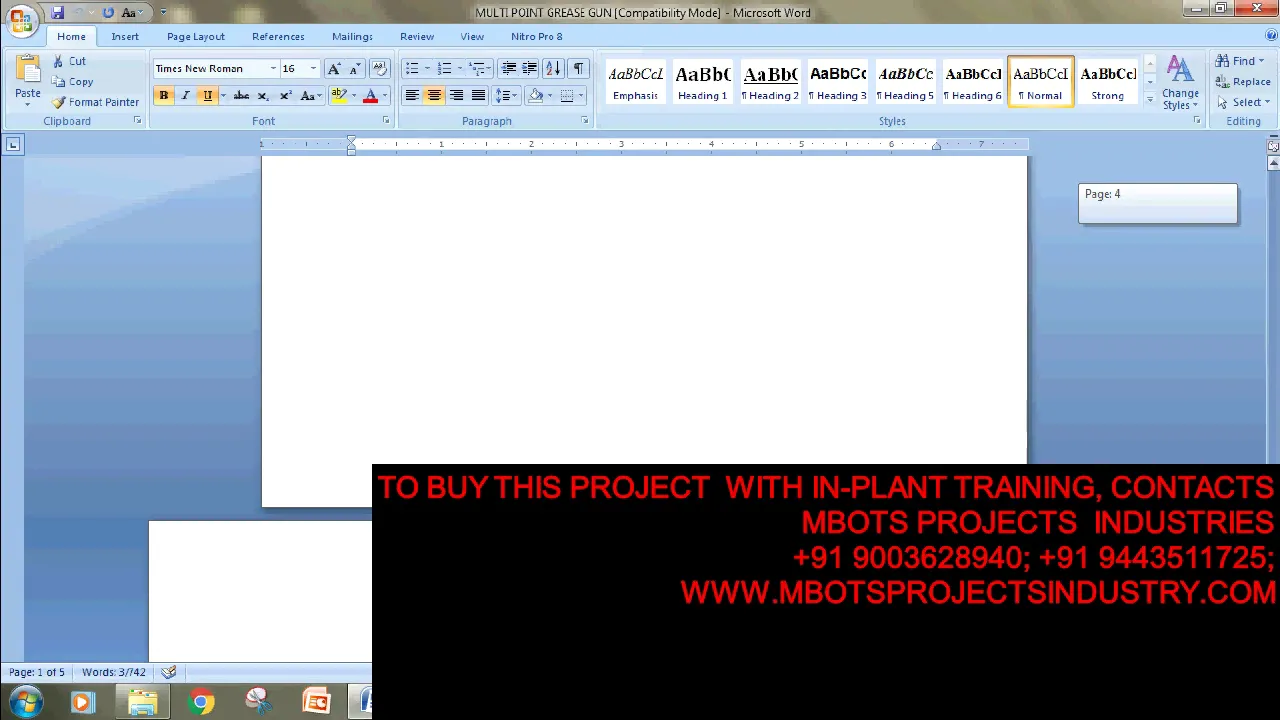Image resolution: width=1280 pixels, height=720 pixels.
Task: Increase the paragraph indent
Action: [529, 69]
